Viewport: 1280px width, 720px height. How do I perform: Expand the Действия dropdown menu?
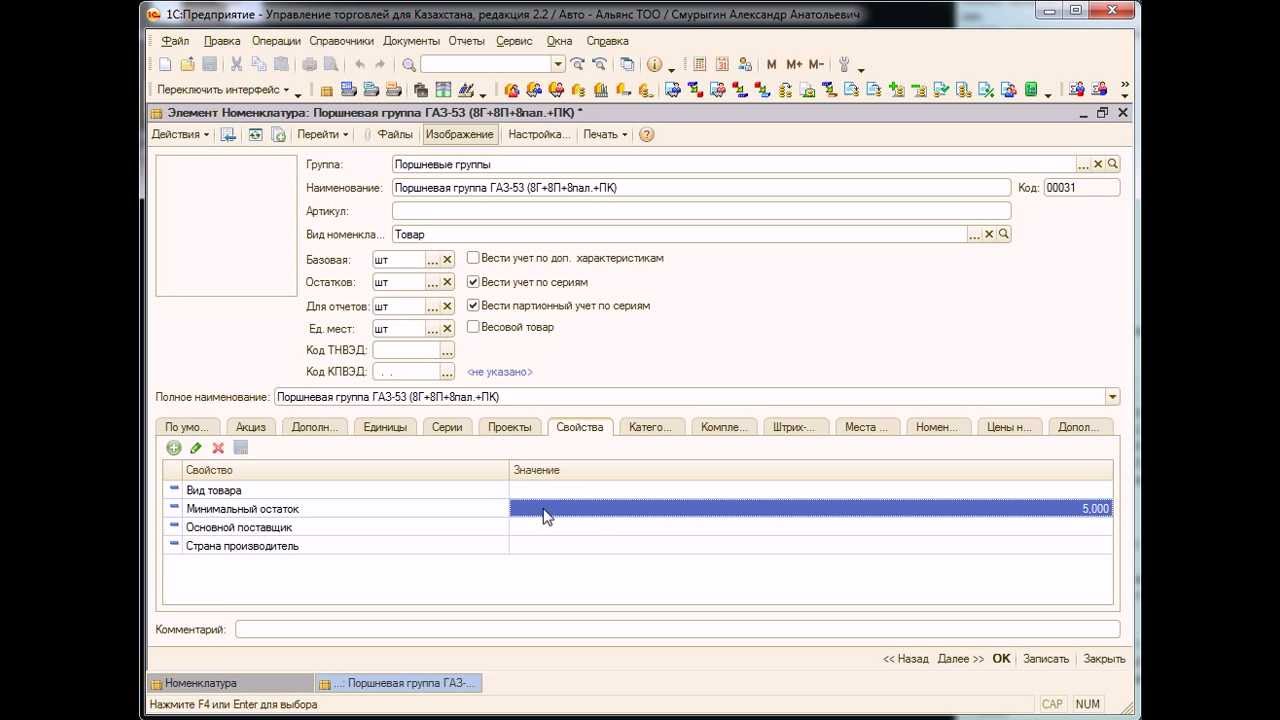(180, 134)
